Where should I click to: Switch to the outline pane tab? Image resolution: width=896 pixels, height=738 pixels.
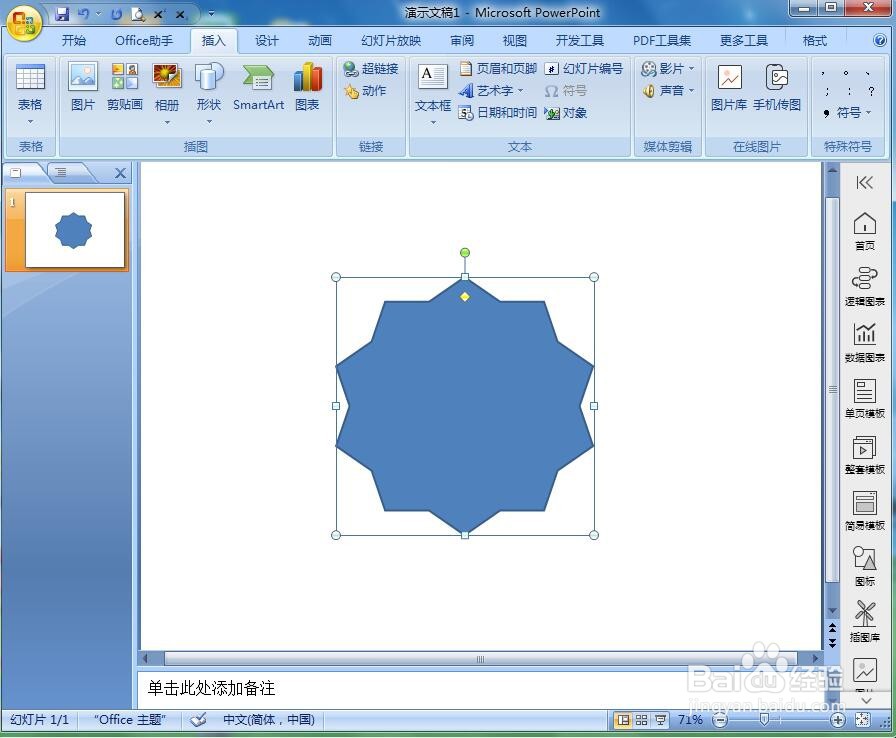(x=62, y=172)
